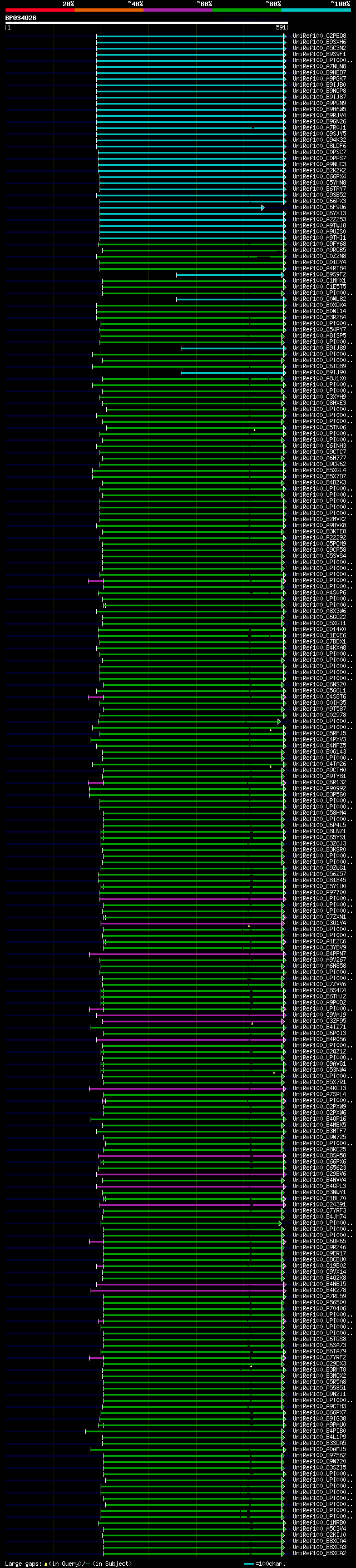The image size is (356, 1568).
Task: Click the purple ~60% identity scale segment
Action: pos(179,10)
